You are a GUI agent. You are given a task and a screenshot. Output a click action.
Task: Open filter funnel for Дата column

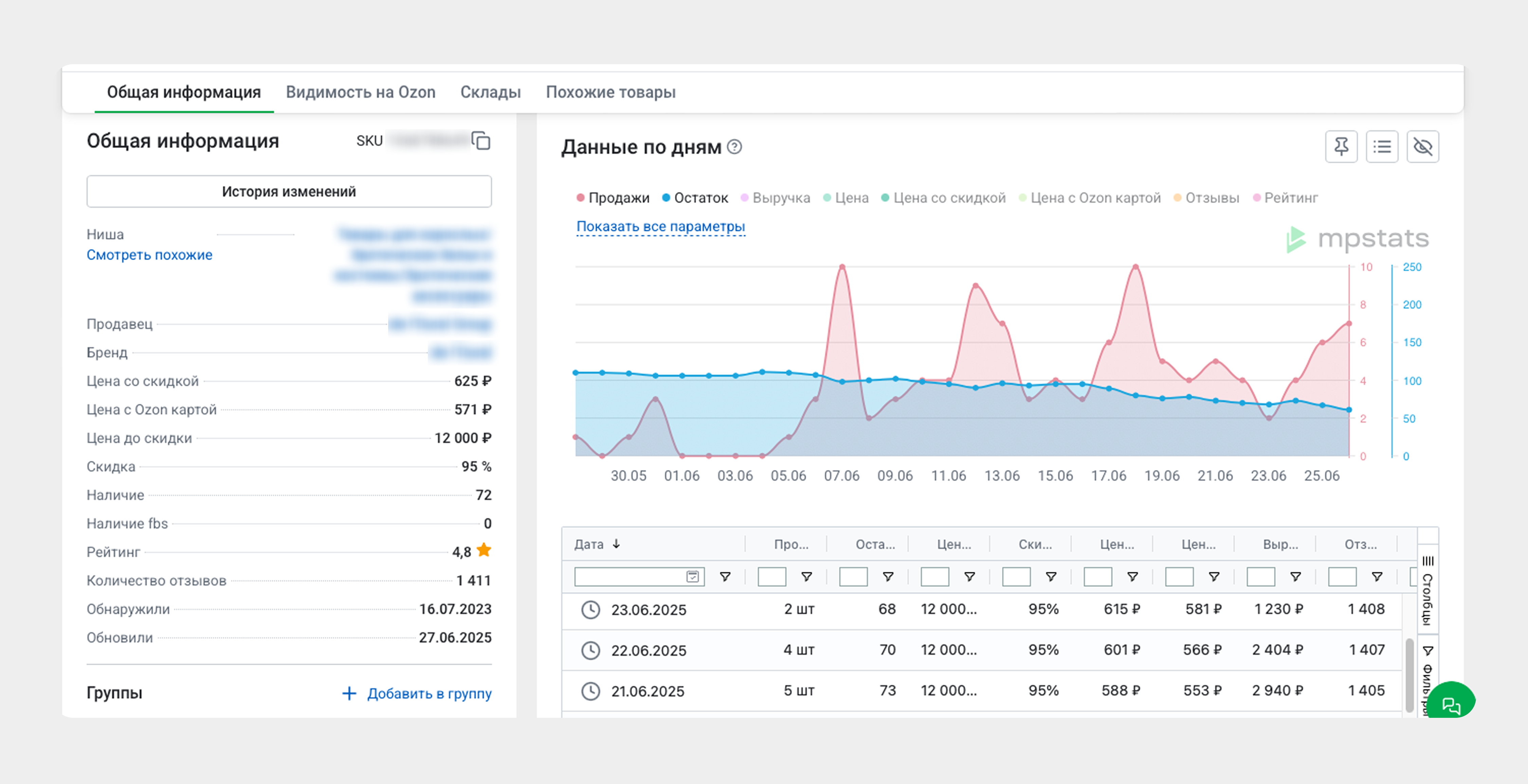tap(725, 576)
